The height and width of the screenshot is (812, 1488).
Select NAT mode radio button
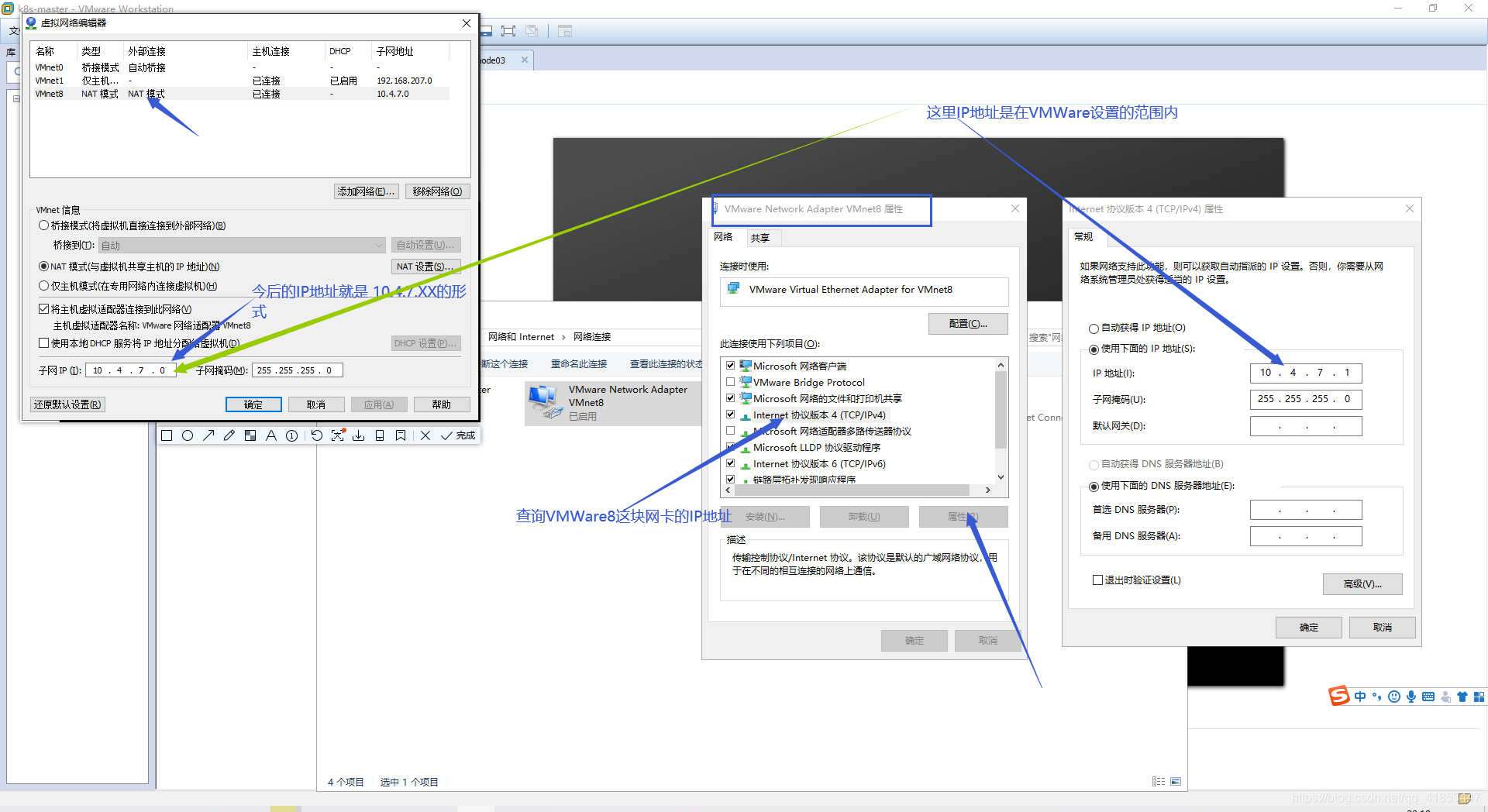tap(44, 266)
